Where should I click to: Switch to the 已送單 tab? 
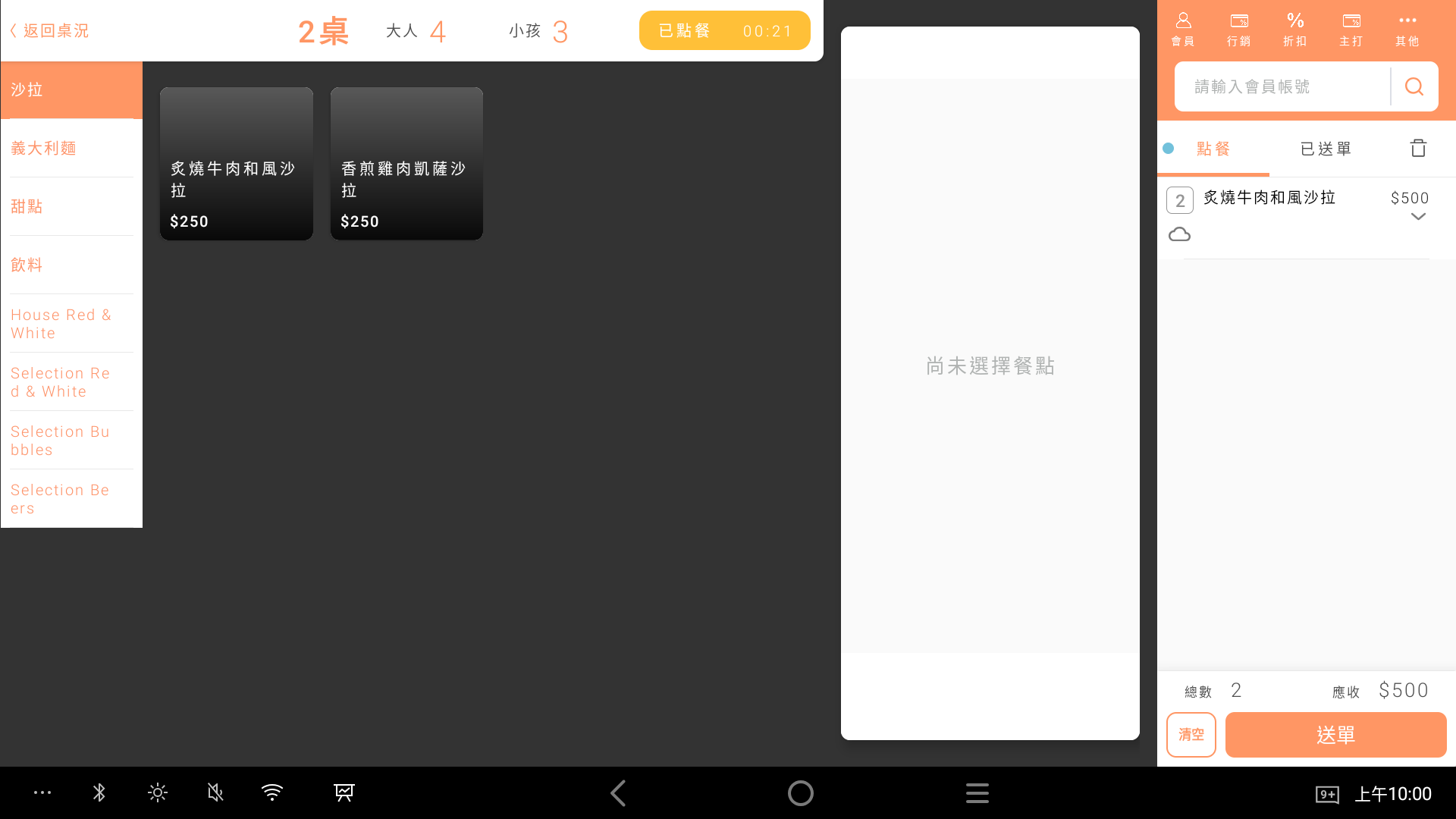1326,149
